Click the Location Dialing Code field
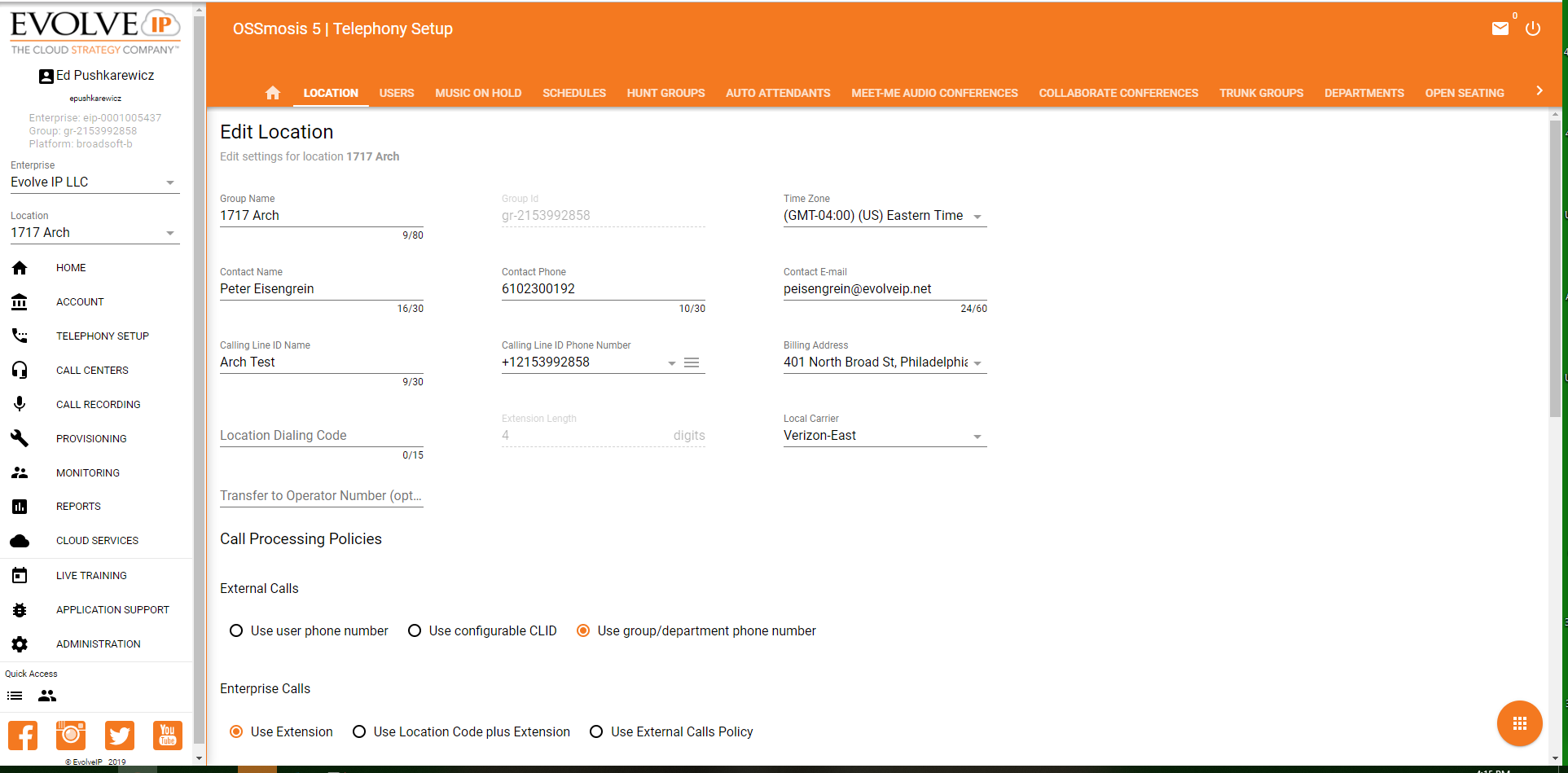Image resolution: width=1568 pixels, height=773 pixels. click(321, 436)
